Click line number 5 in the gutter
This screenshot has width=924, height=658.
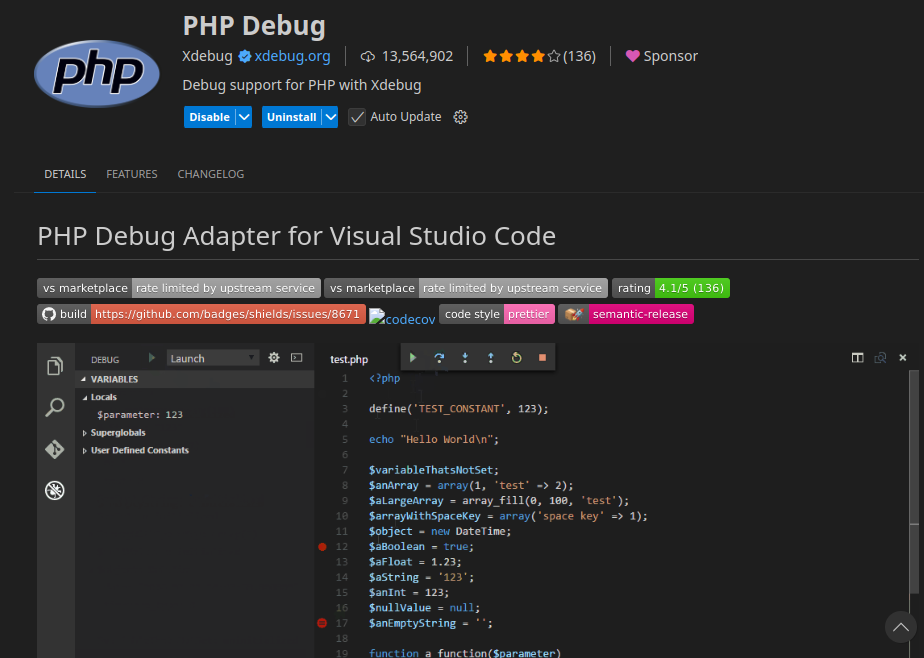pos(345,439)
